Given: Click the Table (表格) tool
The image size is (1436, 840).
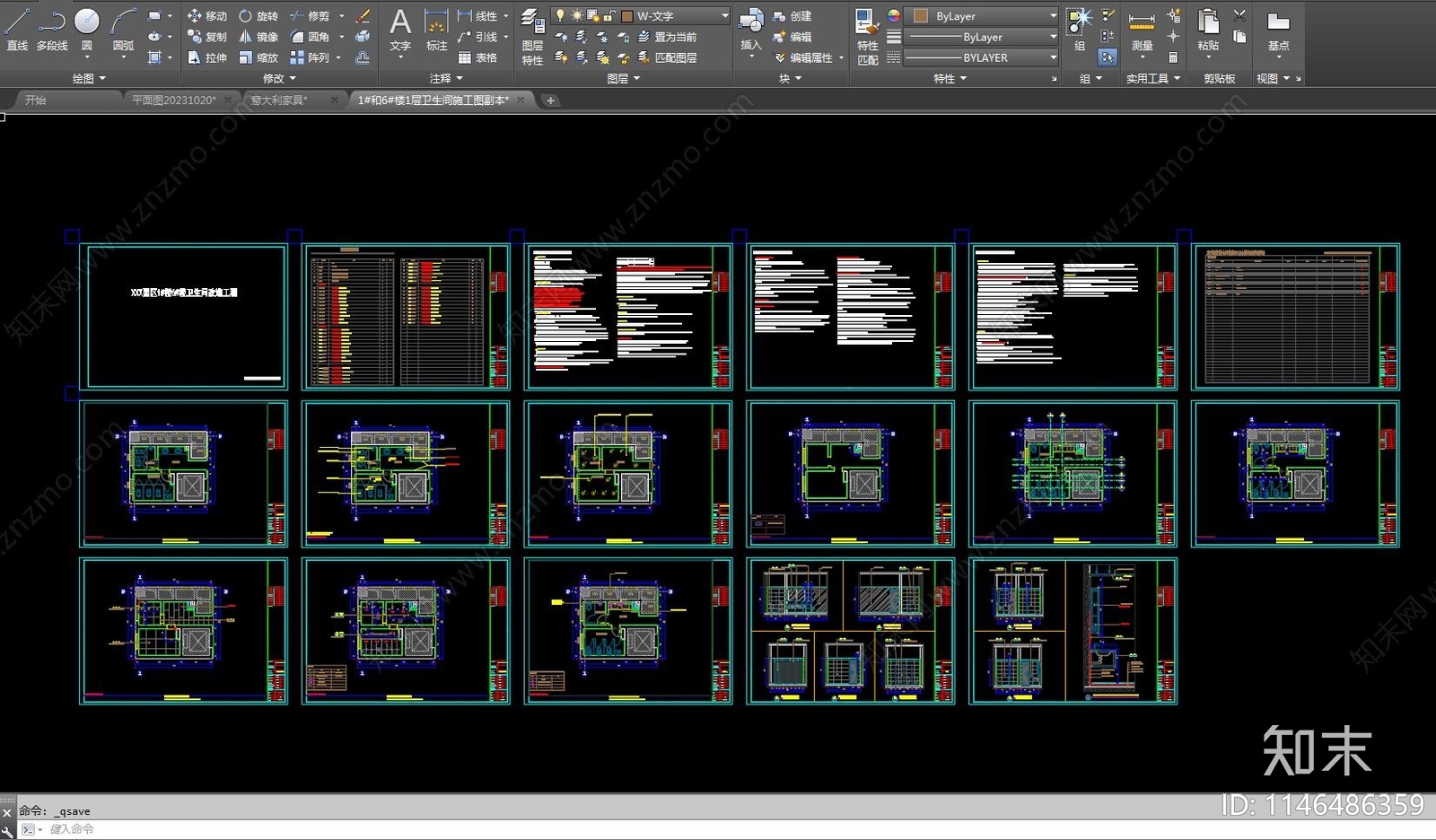Looking at the screenshot, I should pos(477,57).
